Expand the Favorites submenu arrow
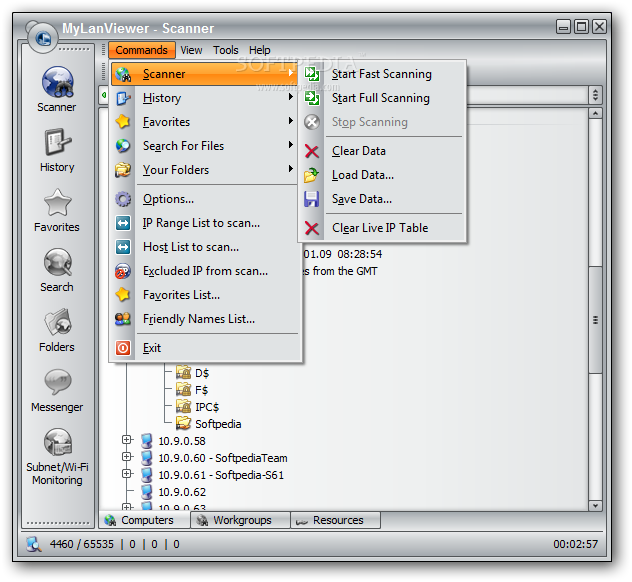The height and width of the screenshot is (582, 632). (290, 121)
